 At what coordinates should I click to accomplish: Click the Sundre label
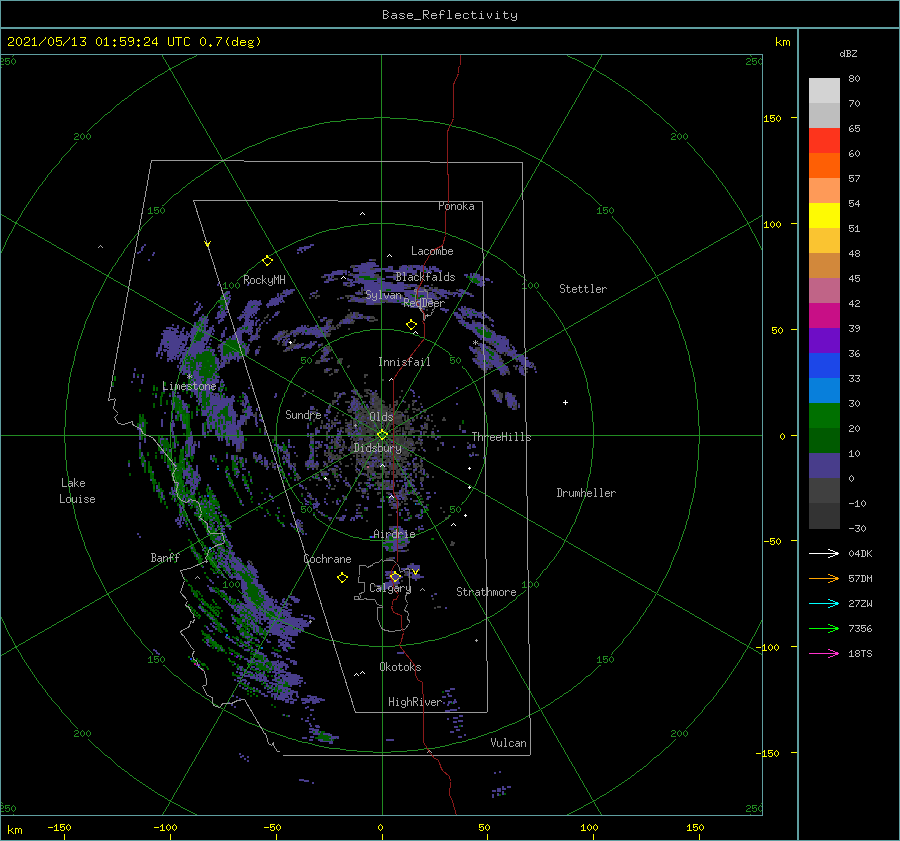click(x=303, y=414)
